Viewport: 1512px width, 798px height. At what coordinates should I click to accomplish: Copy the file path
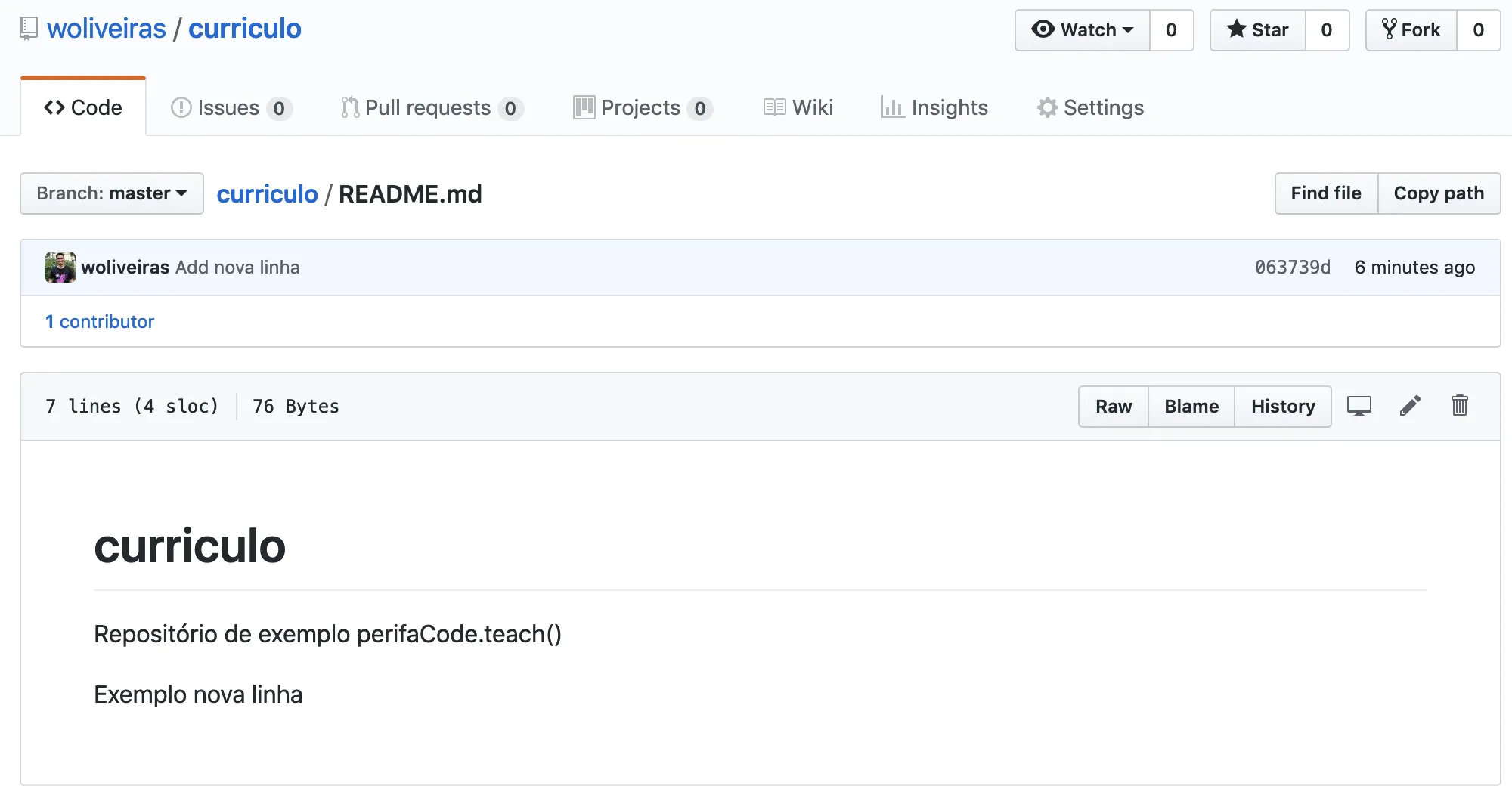[x=1439, y=193]
